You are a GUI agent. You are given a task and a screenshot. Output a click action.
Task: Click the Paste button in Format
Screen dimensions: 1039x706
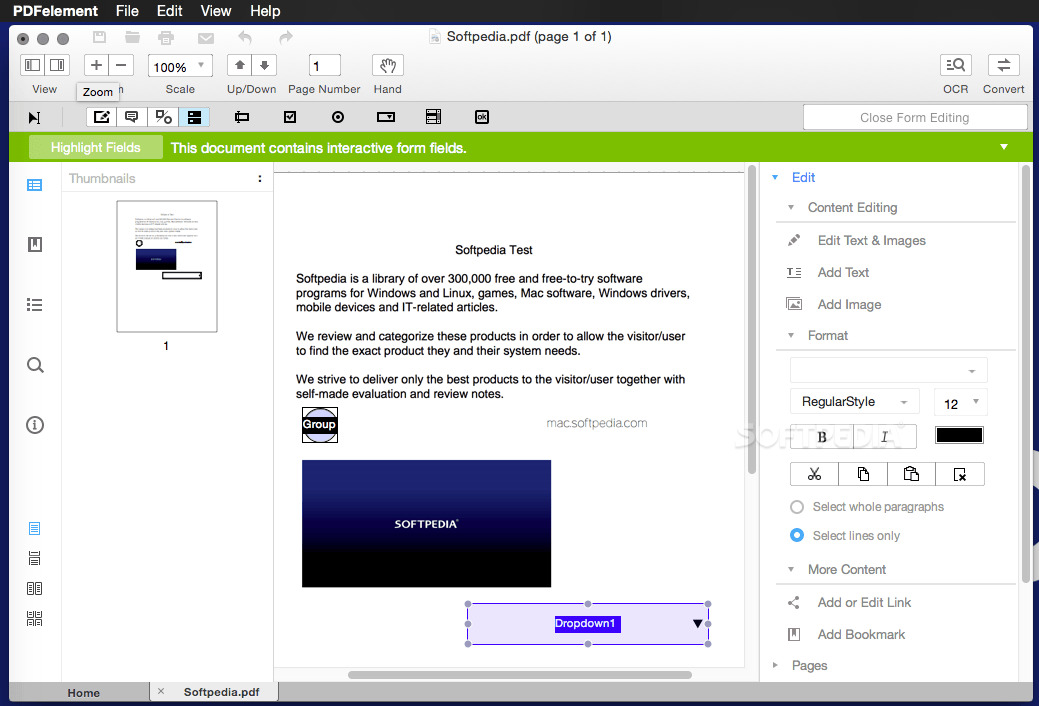911,474
